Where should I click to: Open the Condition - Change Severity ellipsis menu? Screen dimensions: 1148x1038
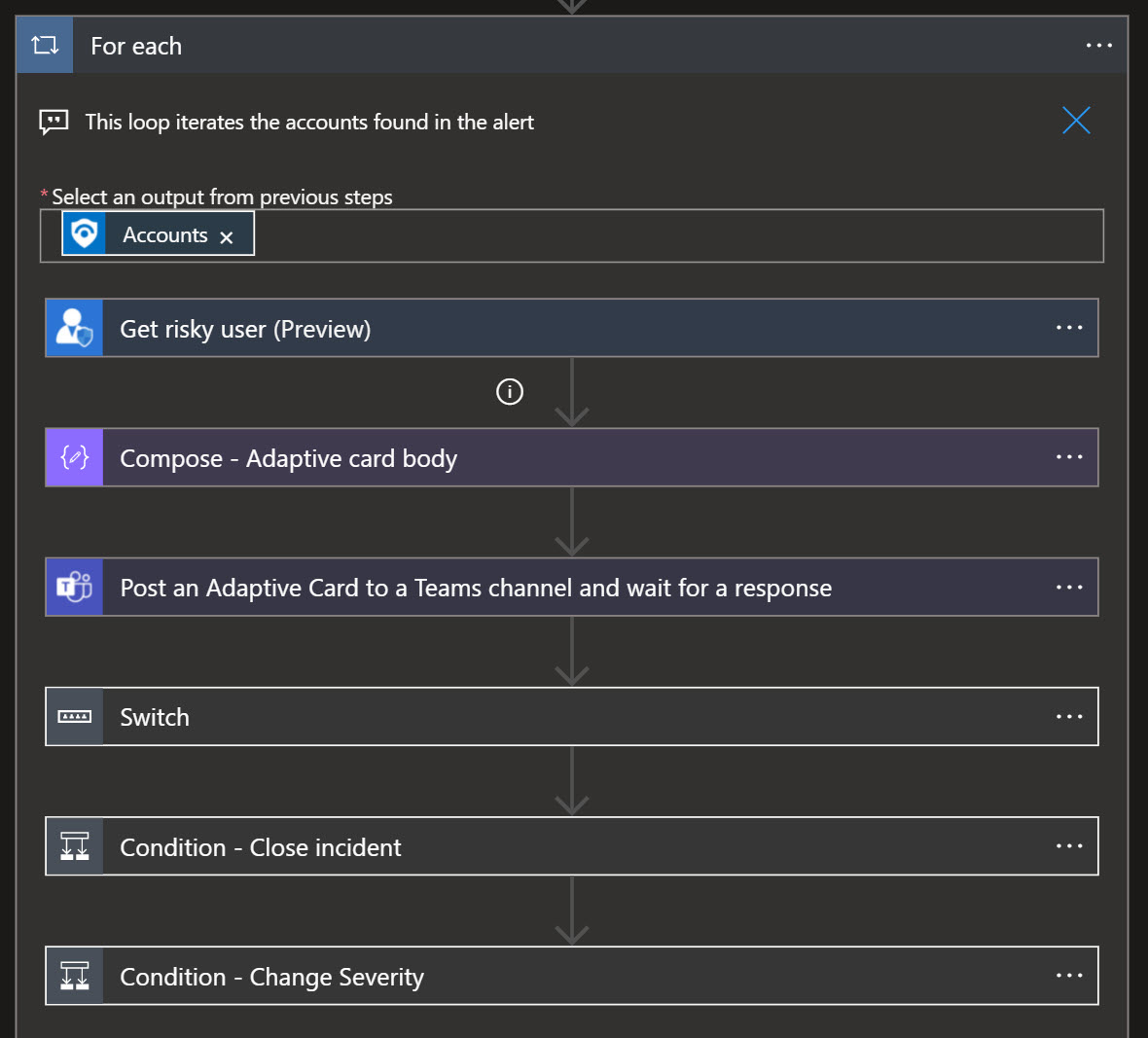point(1069,976)
